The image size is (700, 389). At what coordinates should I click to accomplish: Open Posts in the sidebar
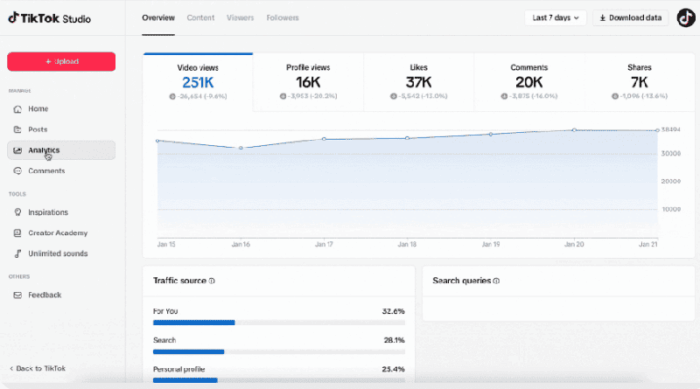(x=61, y=130)
